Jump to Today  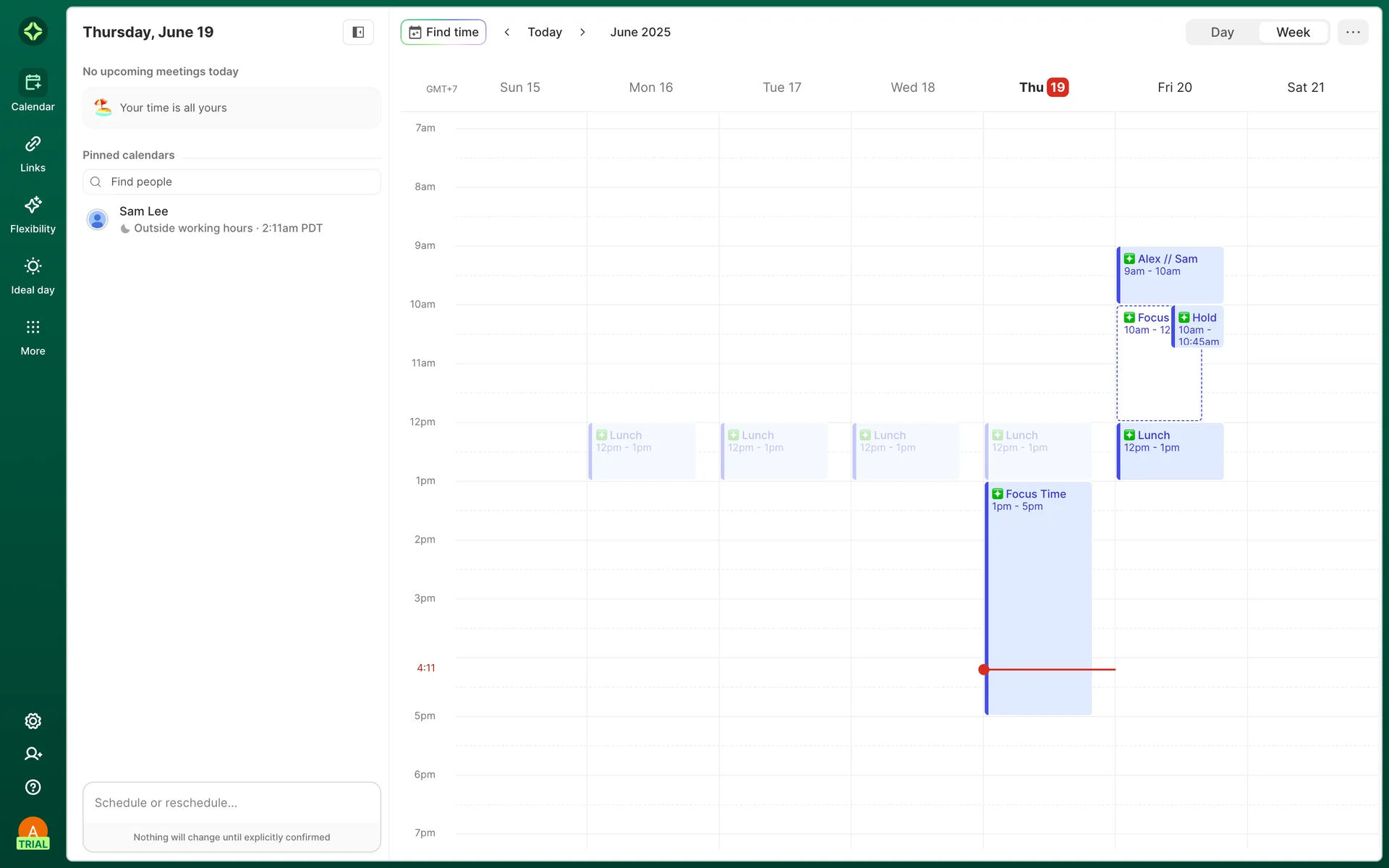[x=545, y=32]
